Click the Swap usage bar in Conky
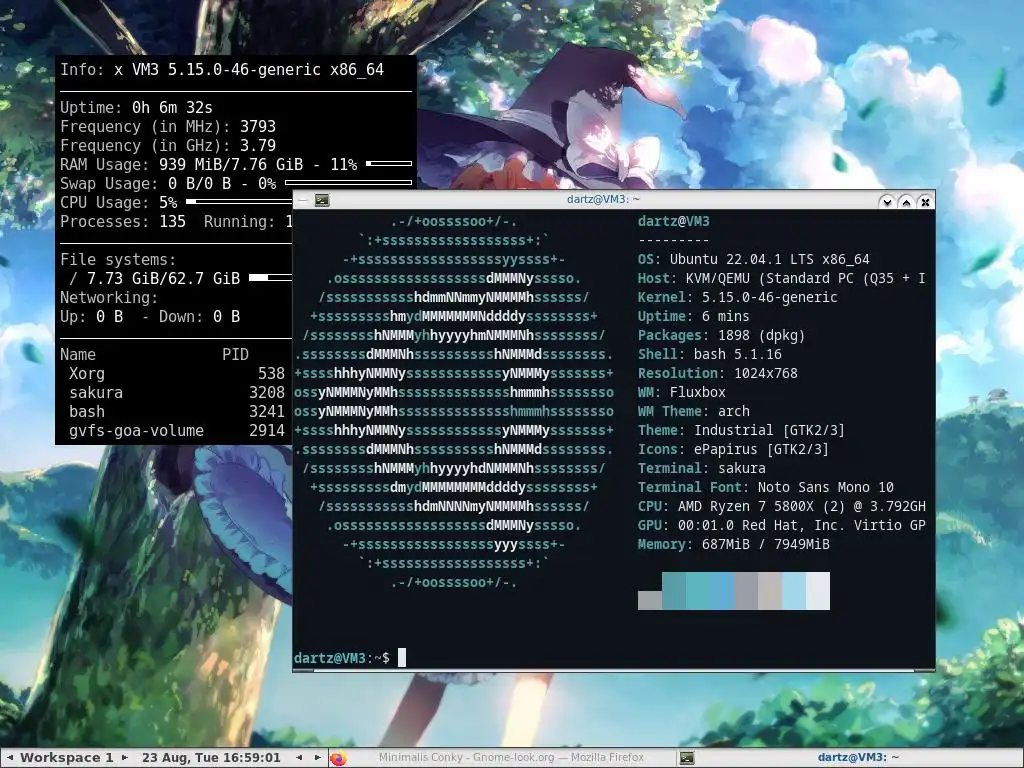Viewport: 1024px width, 768px height. pos(349,182)
